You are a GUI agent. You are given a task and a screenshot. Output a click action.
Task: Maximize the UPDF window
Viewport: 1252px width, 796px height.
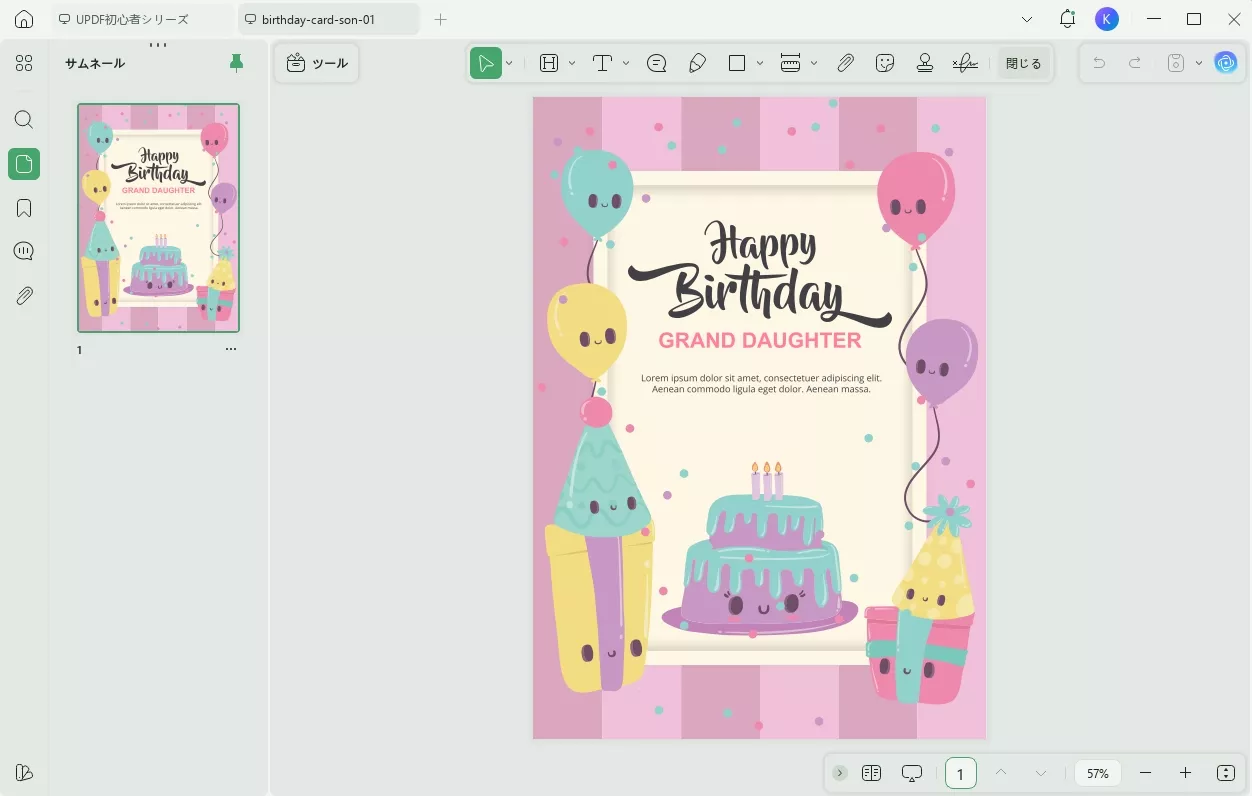tap(1194, 19)
